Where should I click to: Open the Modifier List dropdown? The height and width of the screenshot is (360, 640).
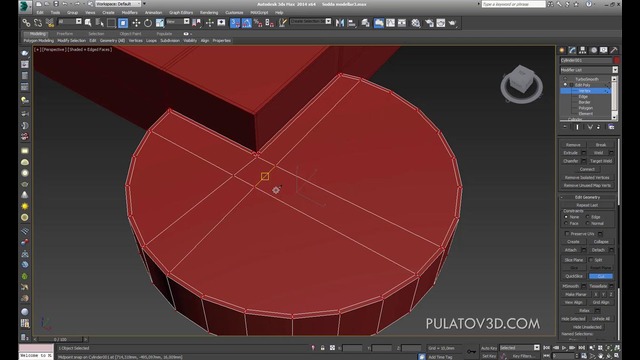click(x=589, y=70)
